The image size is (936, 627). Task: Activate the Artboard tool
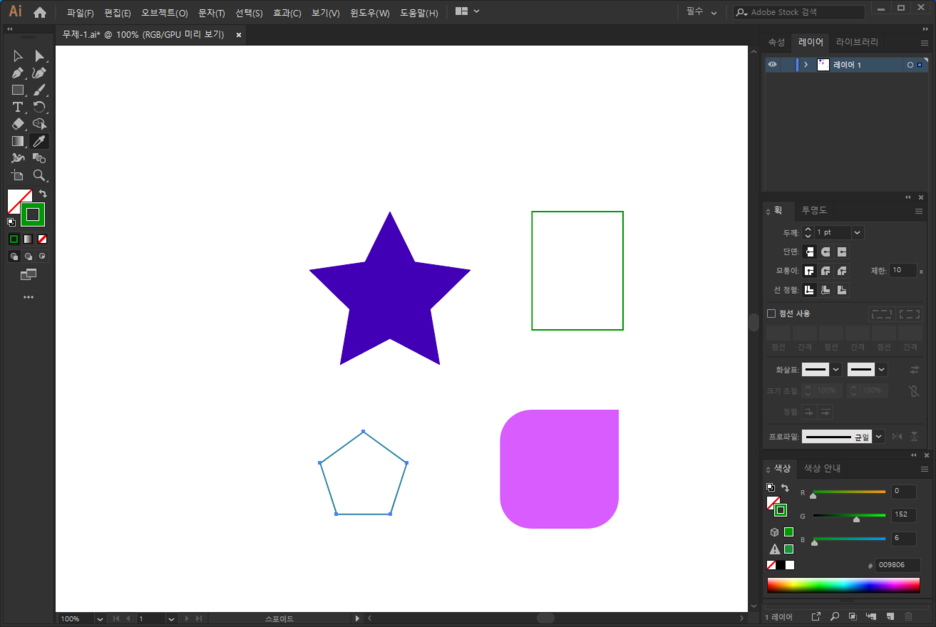(17, 176)
